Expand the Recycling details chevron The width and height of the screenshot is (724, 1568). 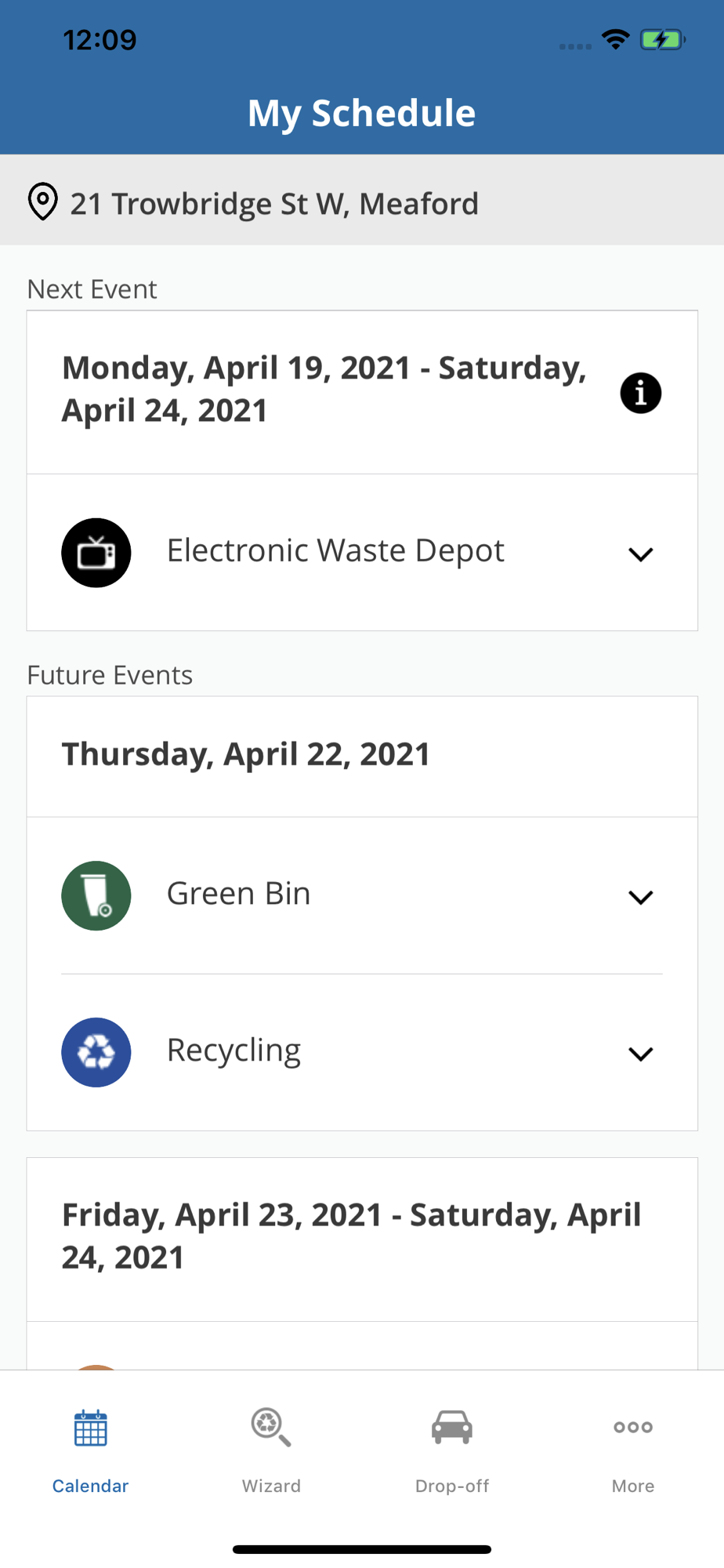tap(640, 1054)
